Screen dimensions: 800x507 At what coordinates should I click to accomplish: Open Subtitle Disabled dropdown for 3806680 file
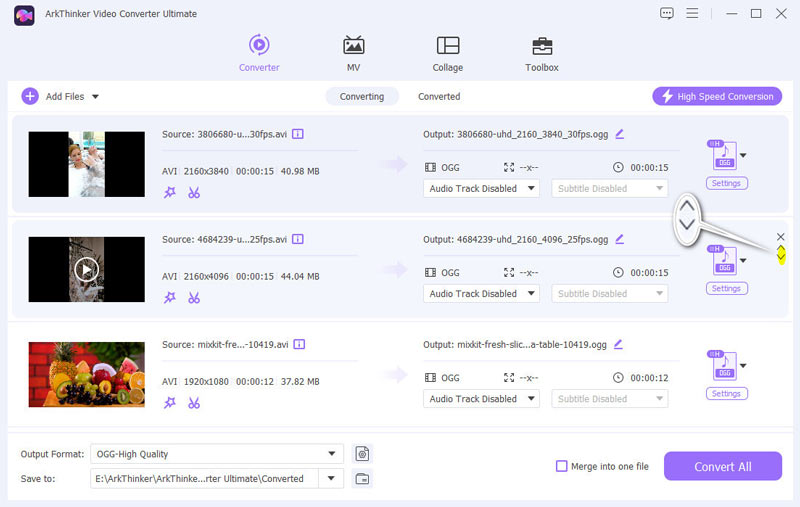[x=610, y=188]
